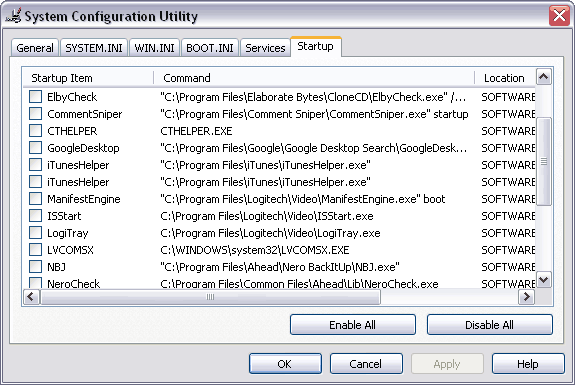Select the Startup tab

[x=315, y=47]
